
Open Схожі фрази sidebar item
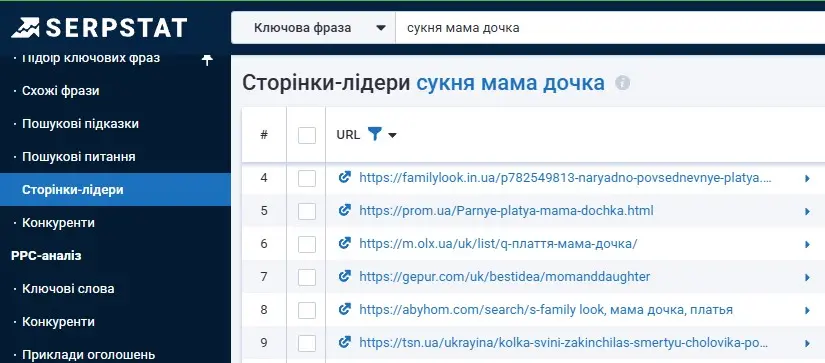(x=61, y=91)
